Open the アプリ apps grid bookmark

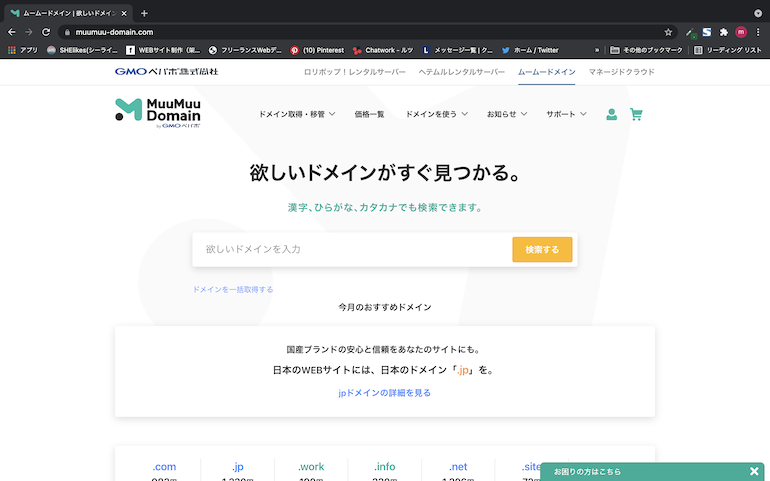pos(23,50)
